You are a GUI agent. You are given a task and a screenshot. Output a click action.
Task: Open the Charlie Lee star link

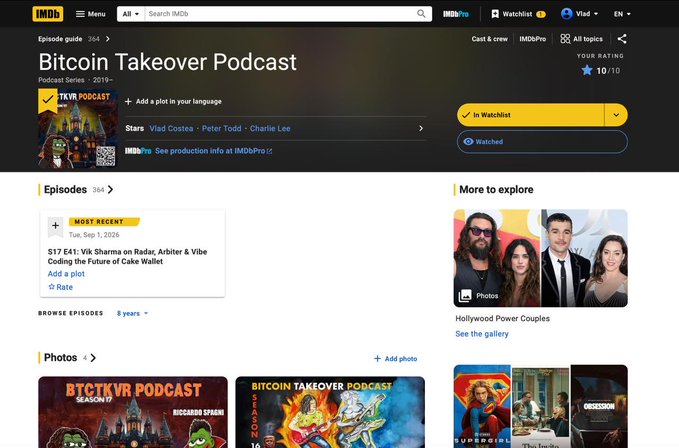click(x=270, y=129)
